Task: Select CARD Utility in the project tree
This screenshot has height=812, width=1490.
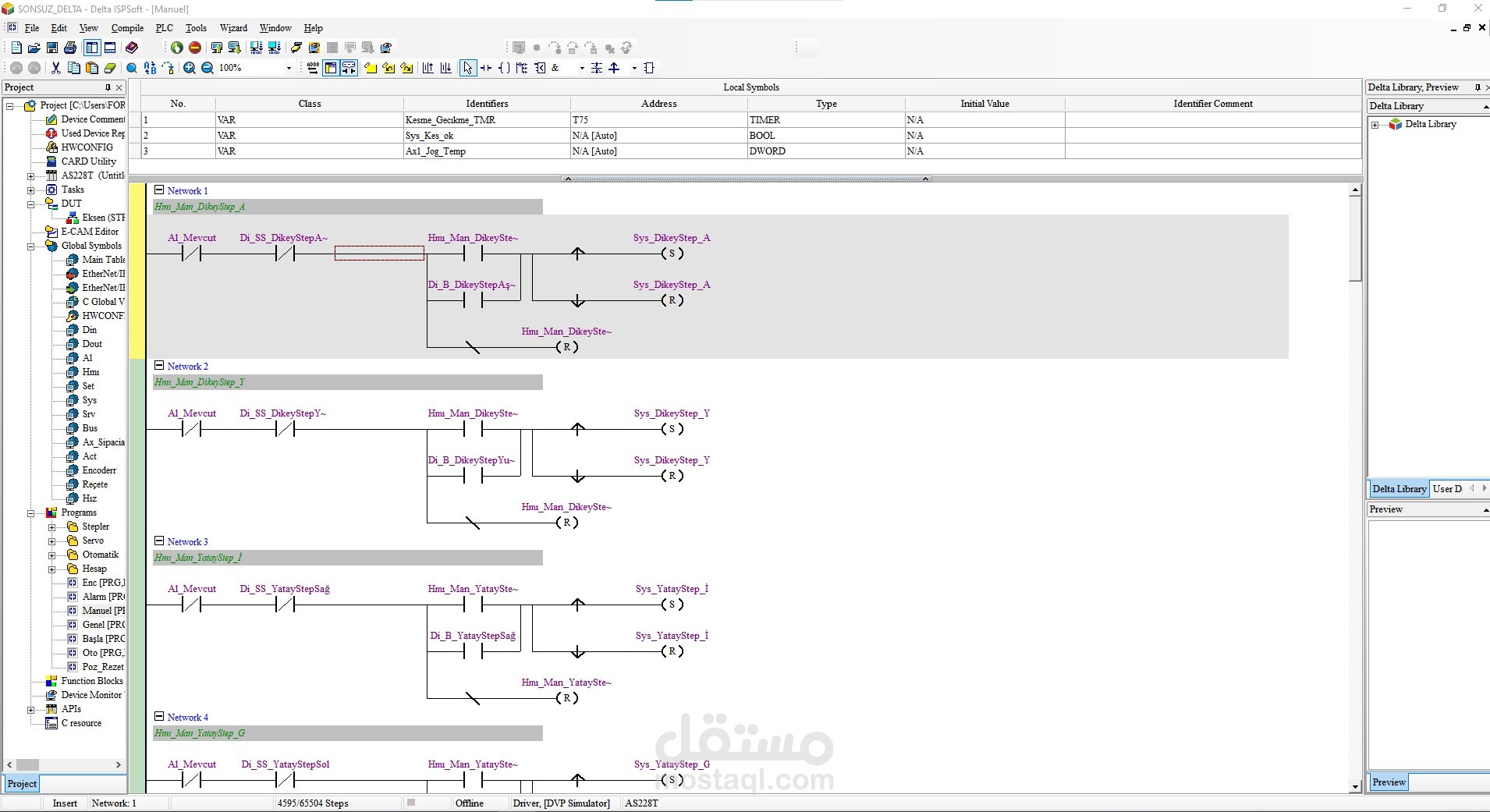Action: click(x=88, y=161)
